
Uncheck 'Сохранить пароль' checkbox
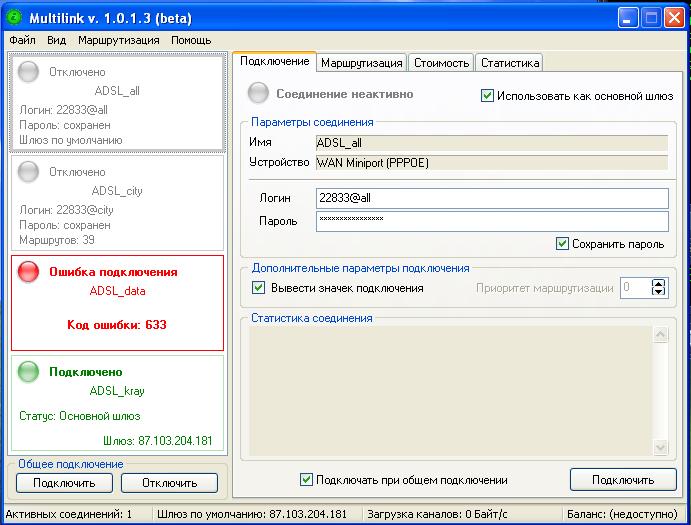[x=563, y=243]
